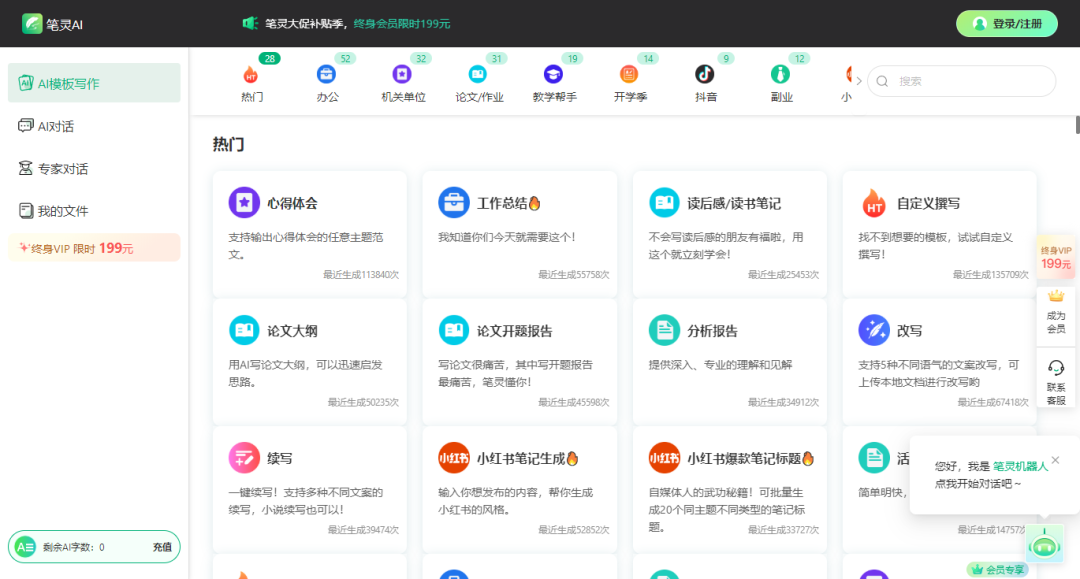The width and height of the screenshot is (1080, 579).
Task: Click the 小红书爆款笔记标题 red icon
Action: (664, 458)
